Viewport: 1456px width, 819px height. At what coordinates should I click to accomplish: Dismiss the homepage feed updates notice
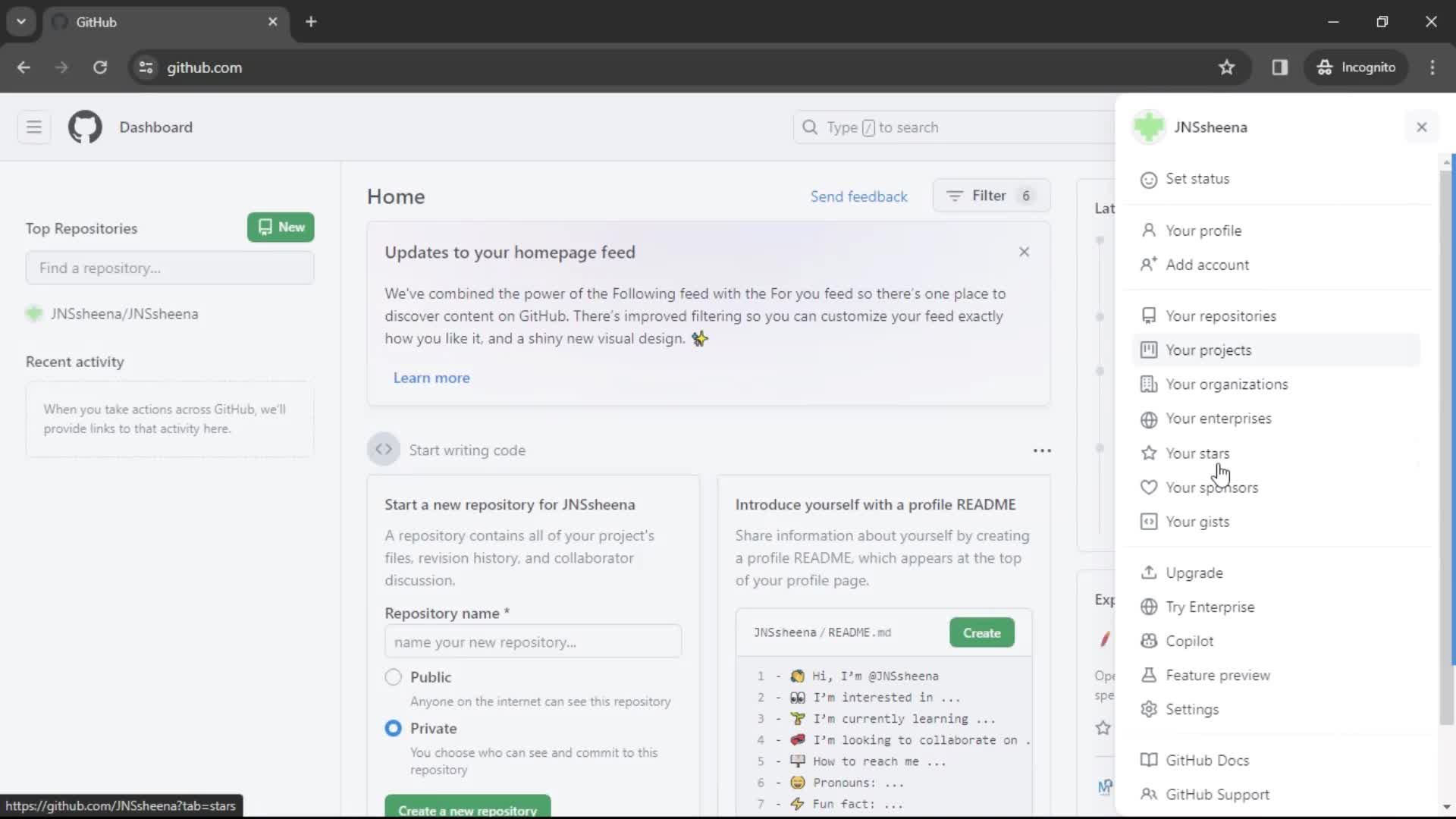1024,252
